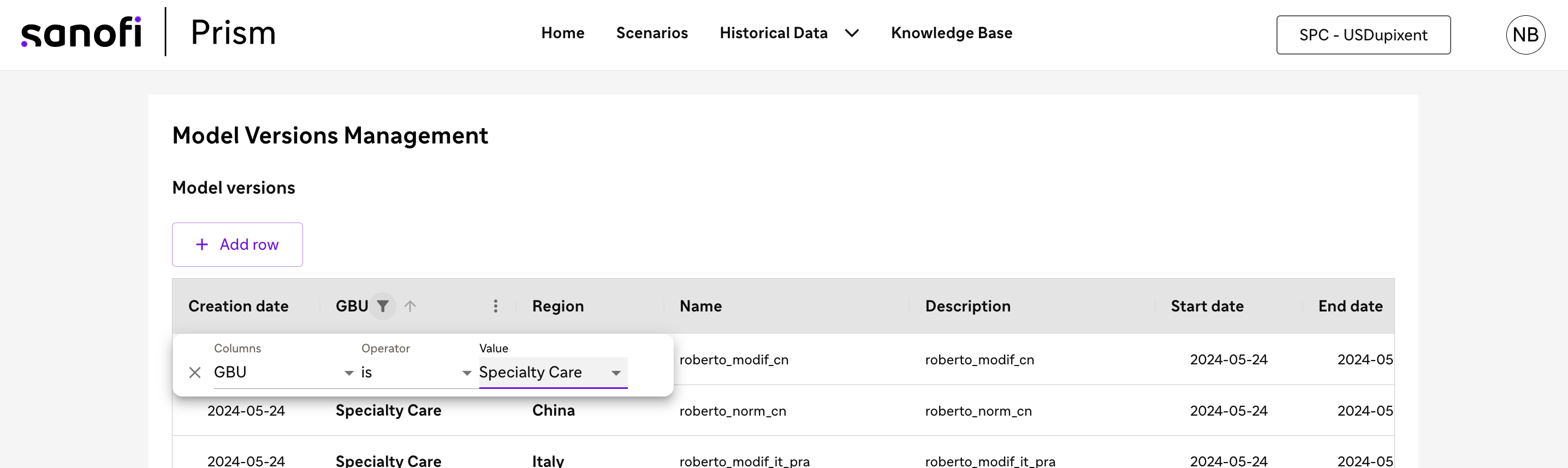Click the China region cell
The width and height of the screenshot is (1568, 468).
coord(553,410)
